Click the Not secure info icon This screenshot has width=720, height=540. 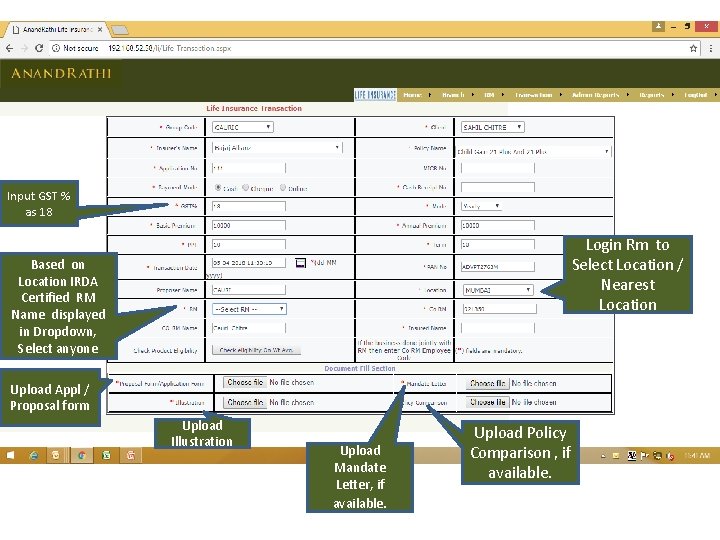point(56,48)
